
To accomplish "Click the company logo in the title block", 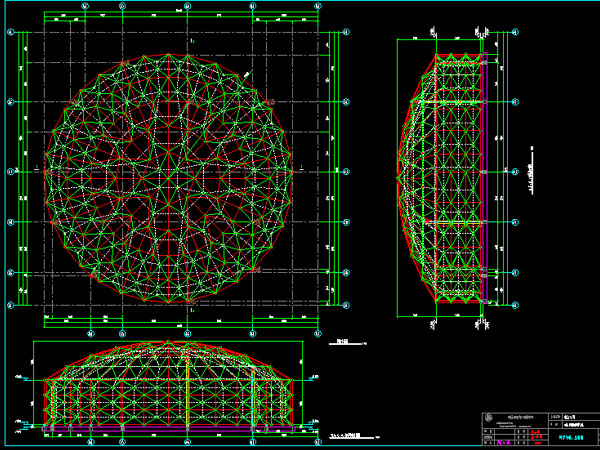I will click(488, 419).
